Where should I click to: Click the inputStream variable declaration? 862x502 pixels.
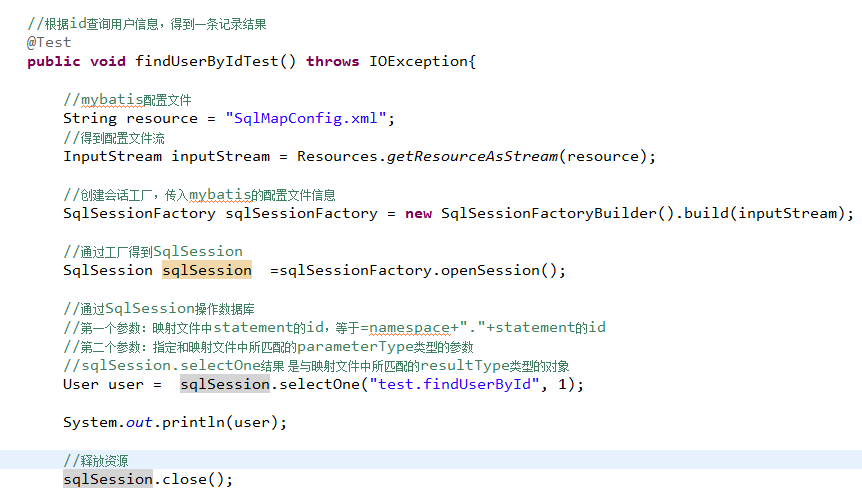pos(220,156)
